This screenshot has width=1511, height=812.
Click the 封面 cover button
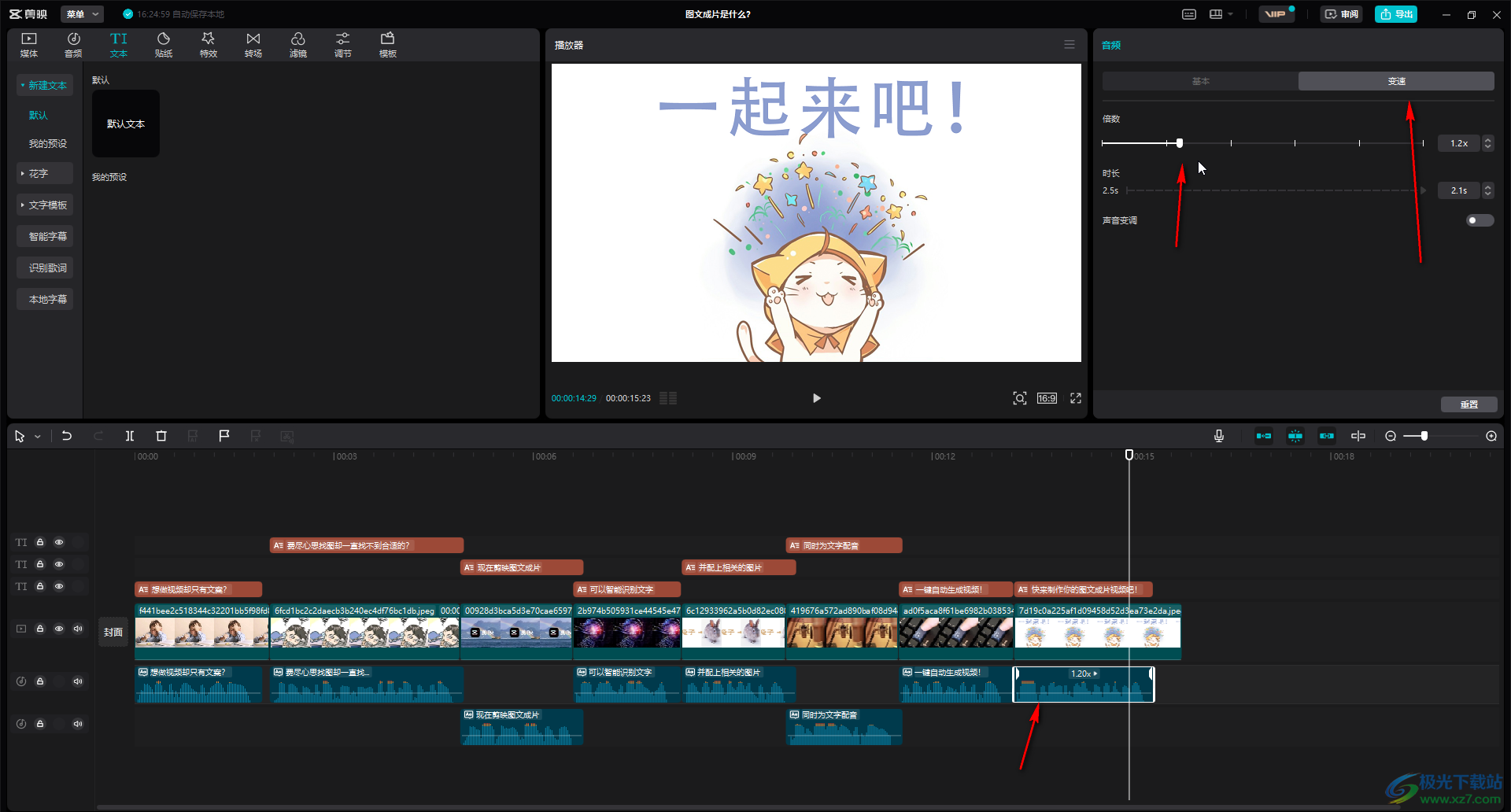click(x=113, y=632)
